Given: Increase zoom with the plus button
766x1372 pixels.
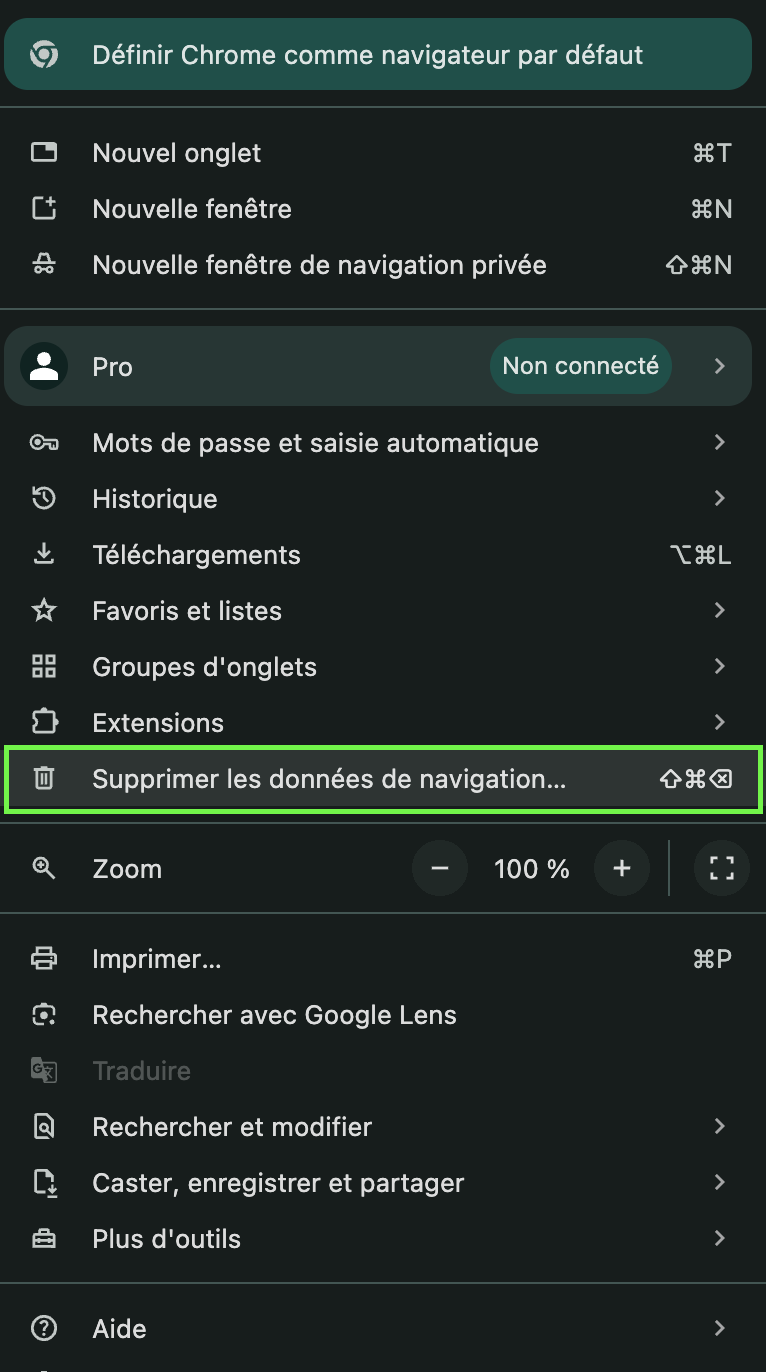Looking at the screenshot, I should (x=622, y=869).
